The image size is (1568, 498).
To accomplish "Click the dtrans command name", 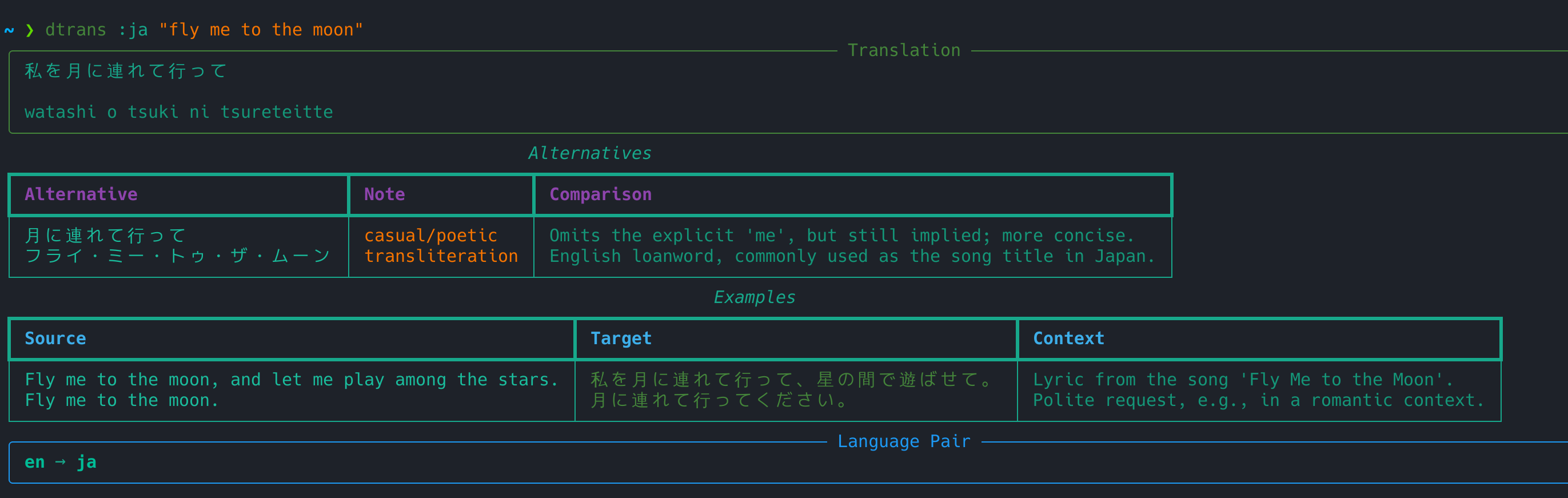I will pyautogui.click(x=75, y=30).
